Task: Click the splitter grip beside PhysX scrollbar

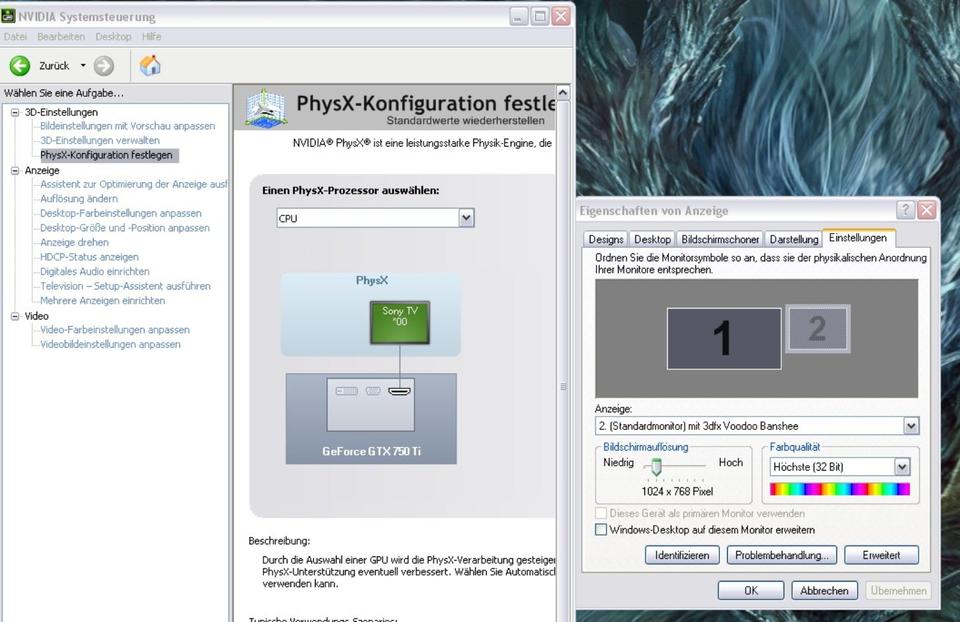Action: tap(563, 386)
